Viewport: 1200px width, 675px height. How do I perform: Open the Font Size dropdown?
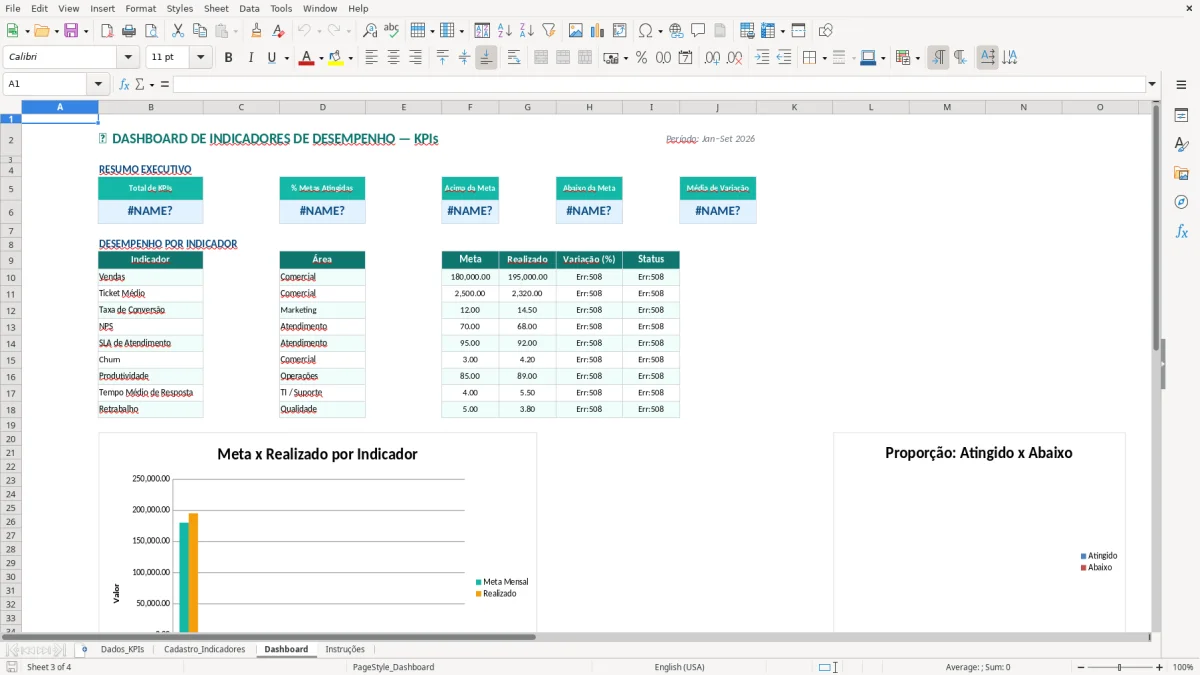click(x=200, y=58)
